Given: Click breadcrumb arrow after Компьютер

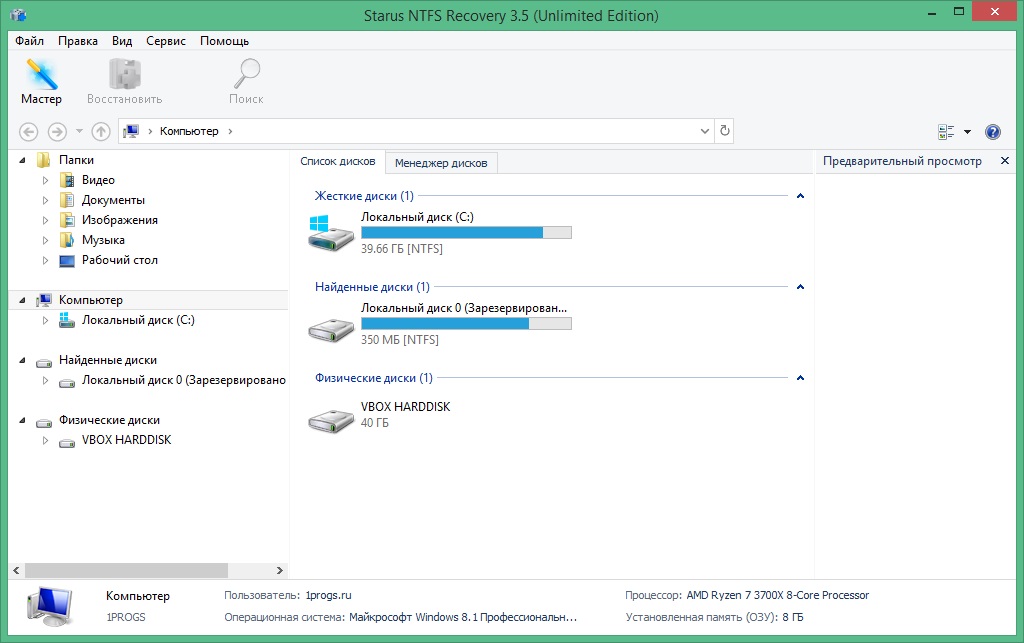Looking at the screenshot, I should [x=230, y=131].
